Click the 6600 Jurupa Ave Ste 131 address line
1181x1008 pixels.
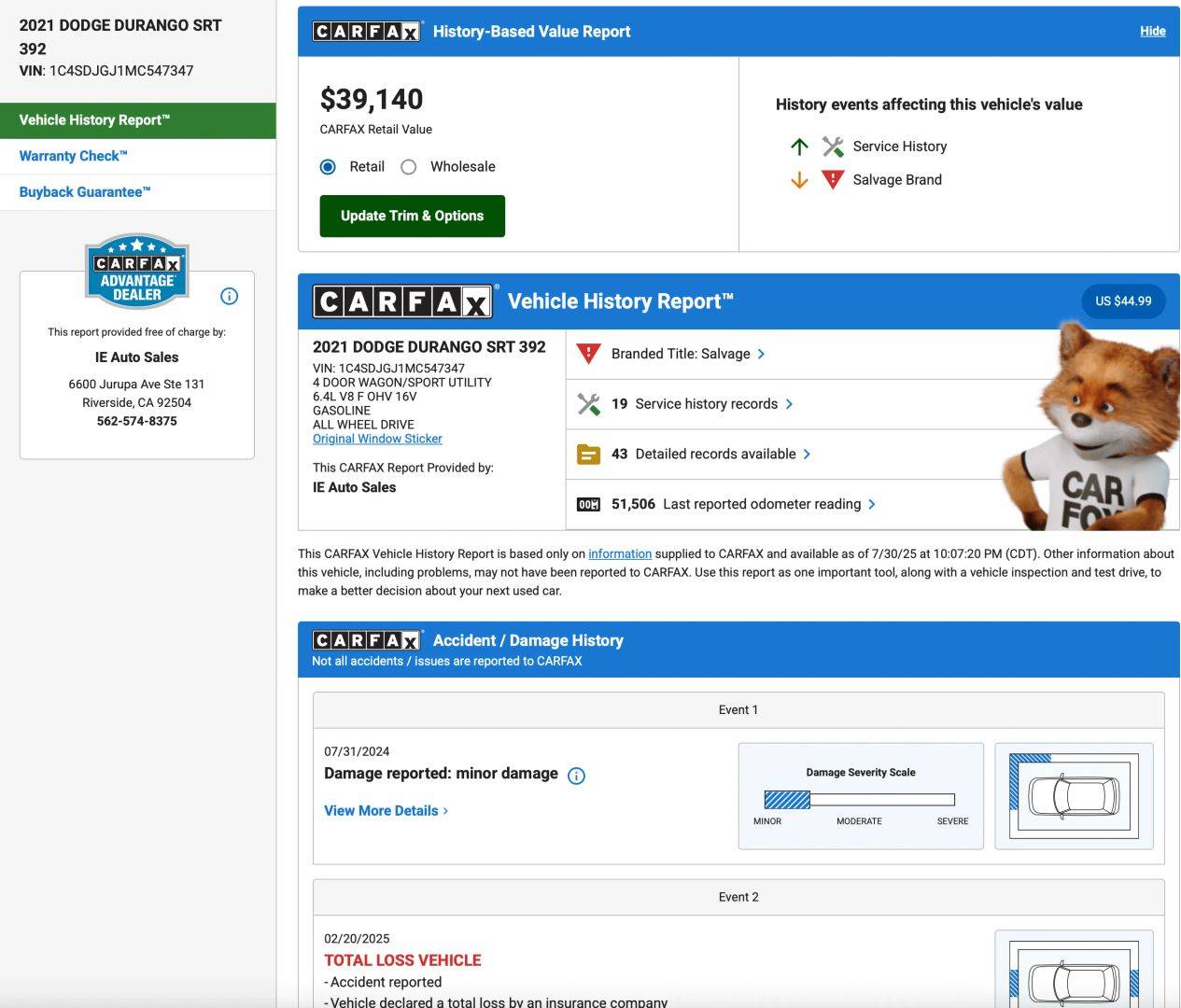coord(136,384)
